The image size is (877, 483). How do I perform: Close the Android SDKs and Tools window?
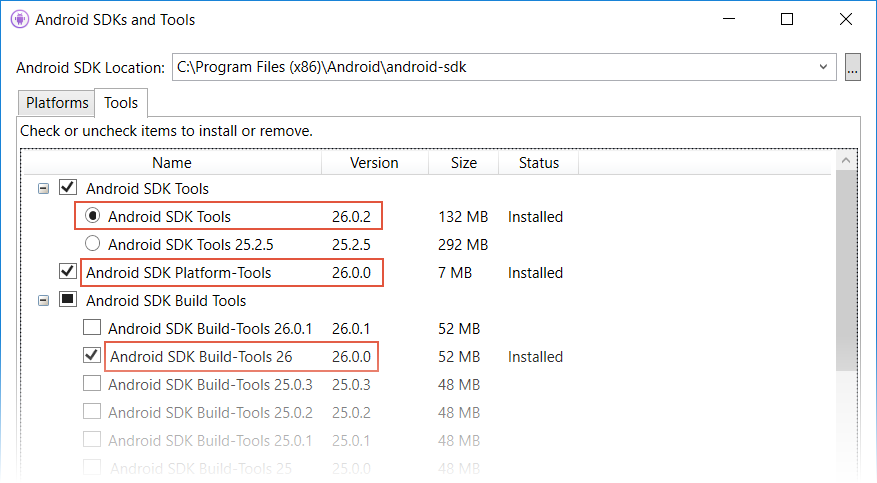[846, 20]
